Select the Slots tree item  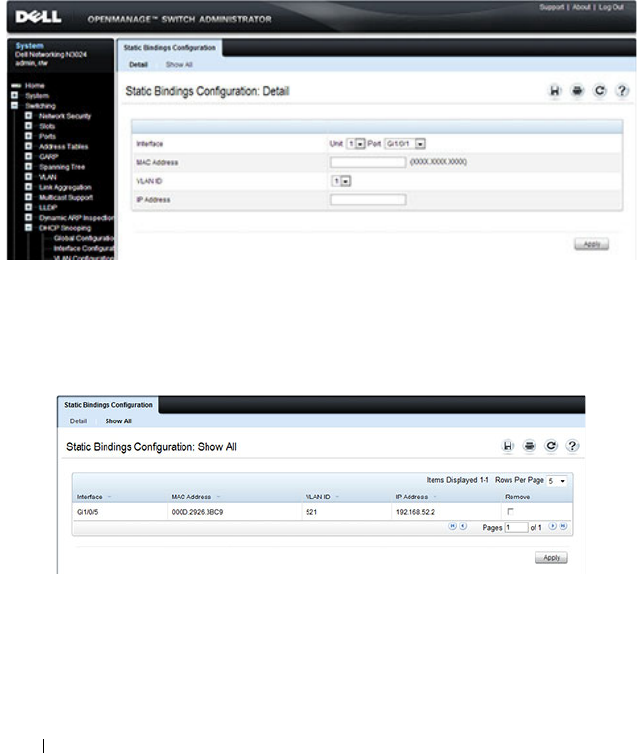47,126
